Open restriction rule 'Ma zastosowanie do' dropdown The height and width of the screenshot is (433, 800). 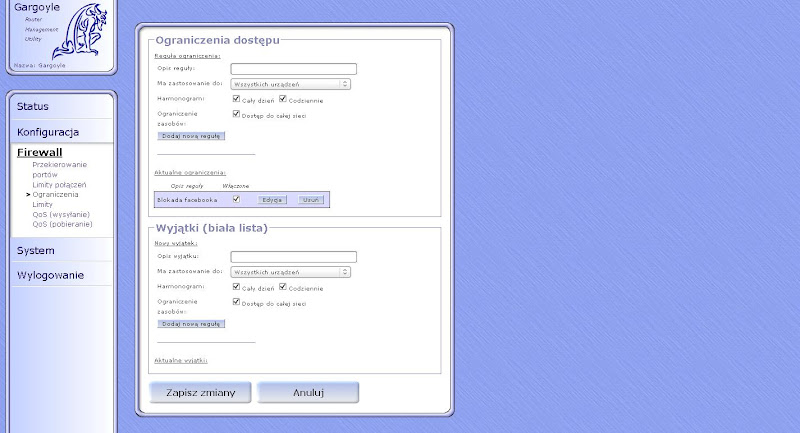tap(290, 84)
